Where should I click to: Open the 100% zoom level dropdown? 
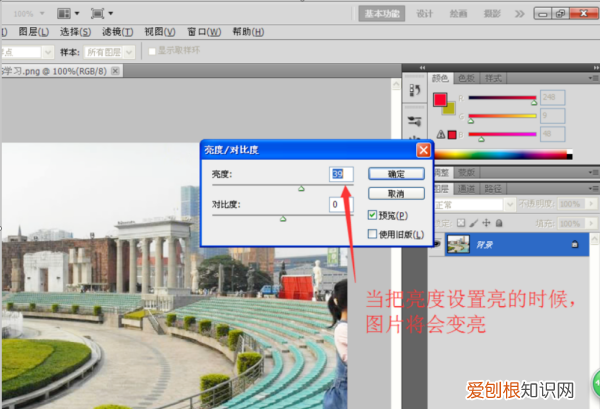42,13
